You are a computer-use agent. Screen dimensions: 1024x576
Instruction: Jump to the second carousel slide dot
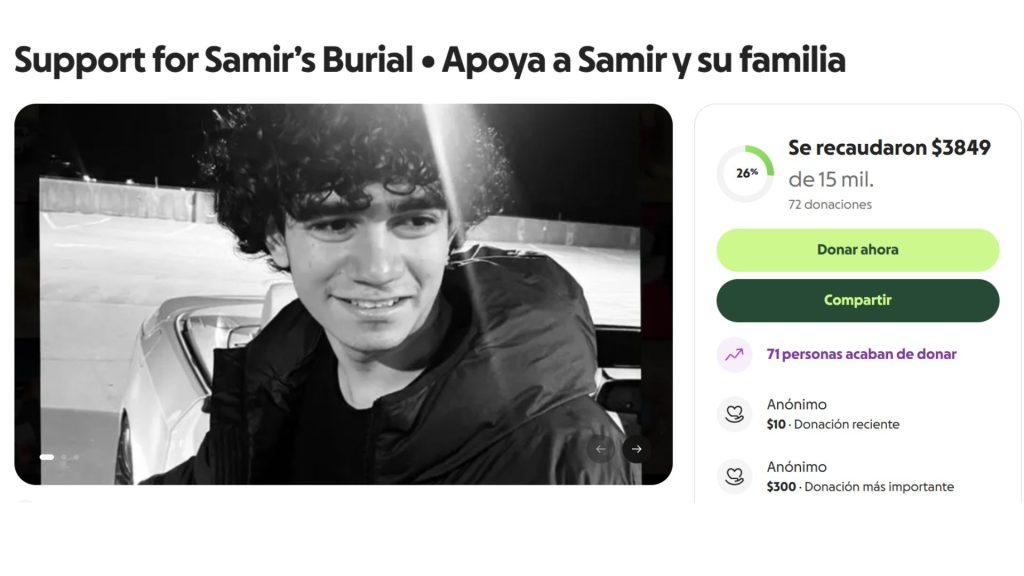[x=64, y=457]
